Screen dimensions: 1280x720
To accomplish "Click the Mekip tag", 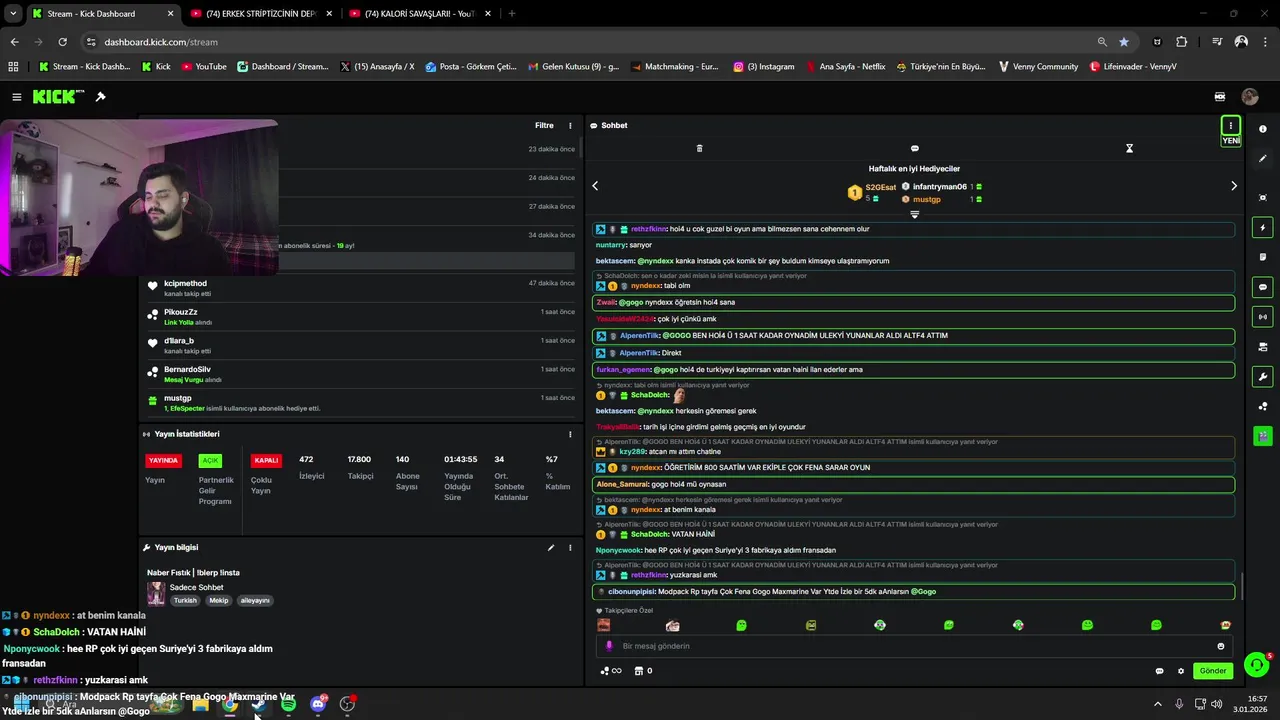I will point(219,601).
